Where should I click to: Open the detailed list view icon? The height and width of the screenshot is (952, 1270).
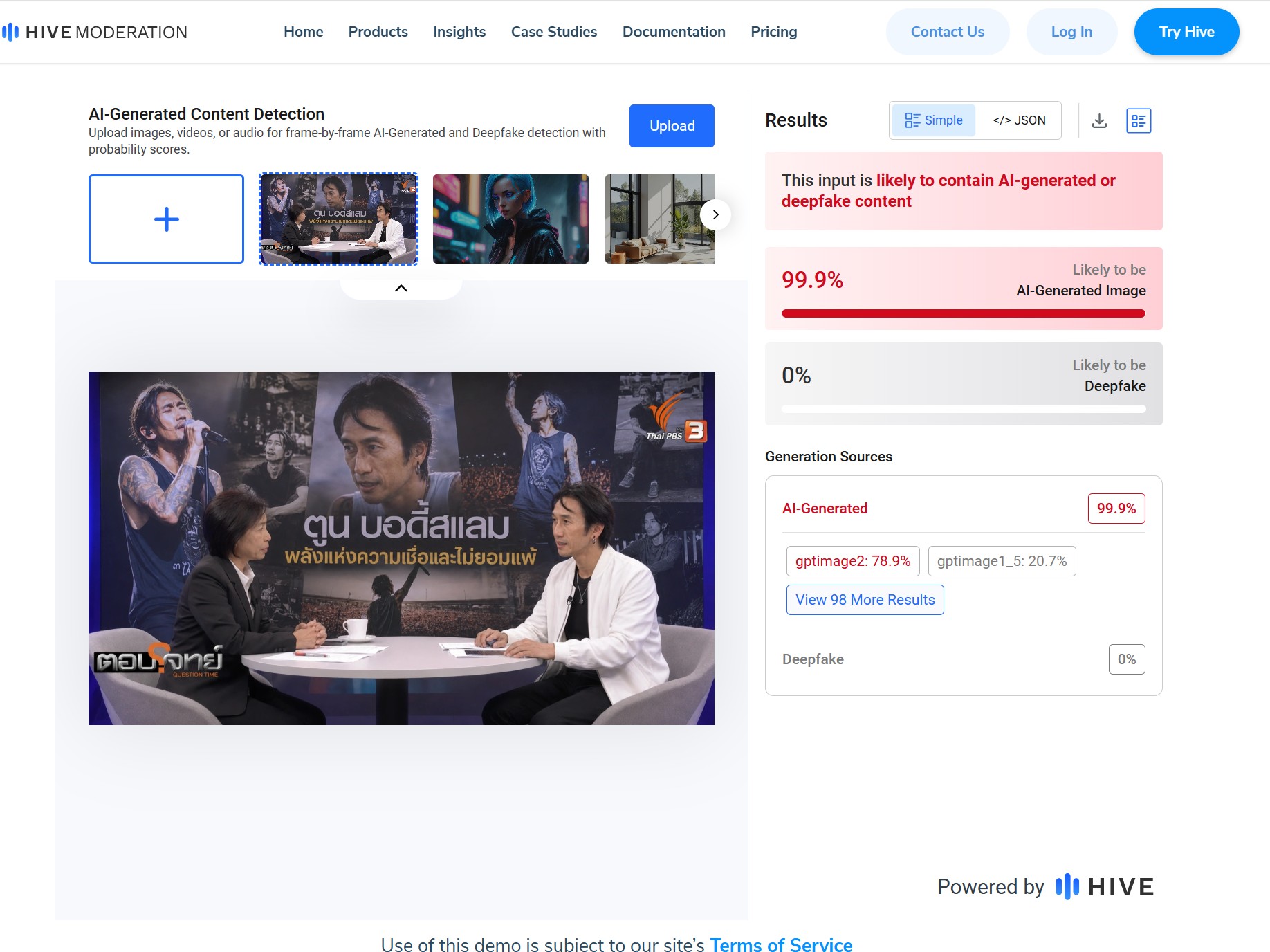[1139, 121]
